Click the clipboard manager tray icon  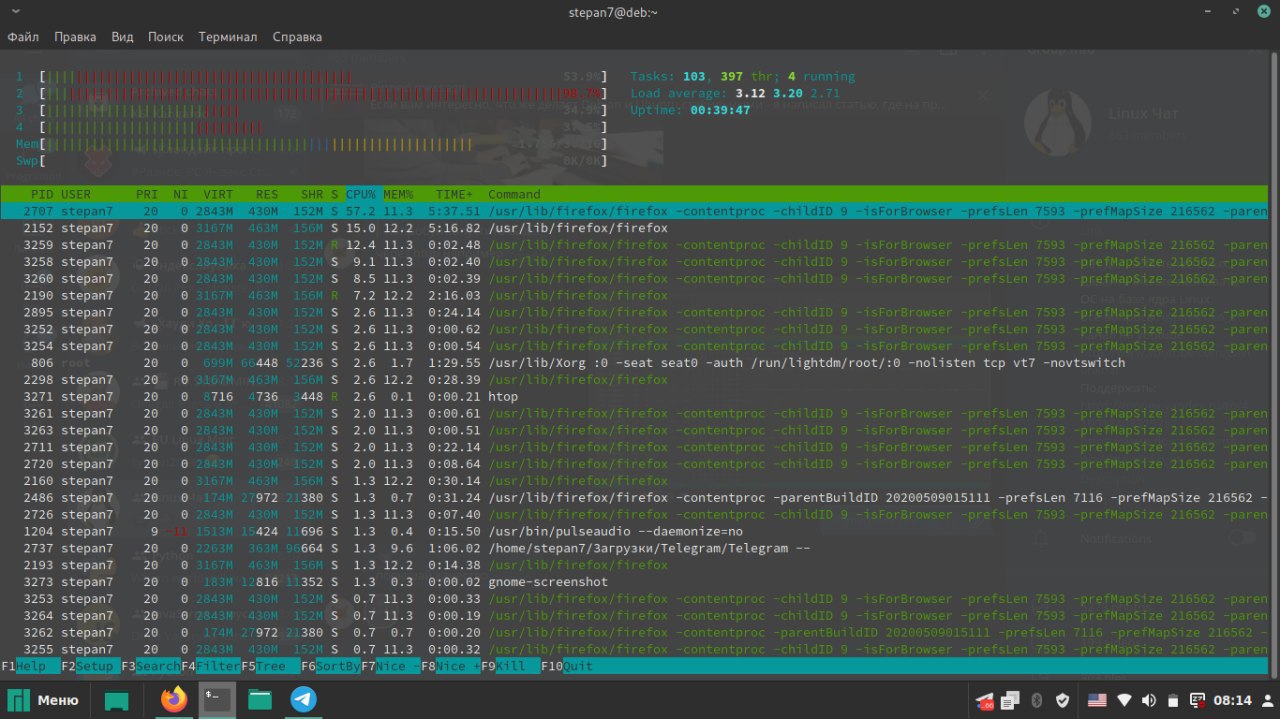coord(1011,700)
